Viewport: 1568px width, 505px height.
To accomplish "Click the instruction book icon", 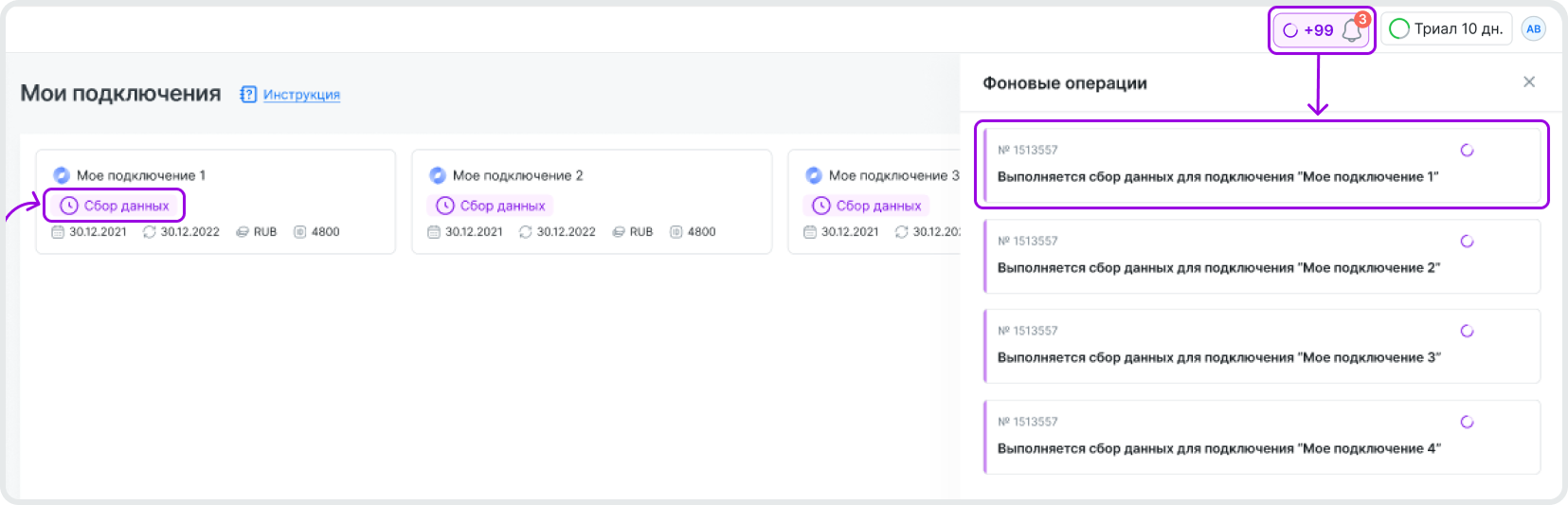I will coord(248,95).
